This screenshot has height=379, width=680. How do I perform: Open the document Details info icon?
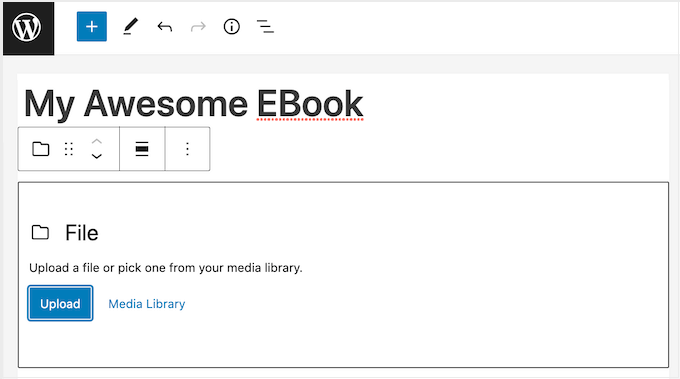pyautogui.click(x=232, y=27)
